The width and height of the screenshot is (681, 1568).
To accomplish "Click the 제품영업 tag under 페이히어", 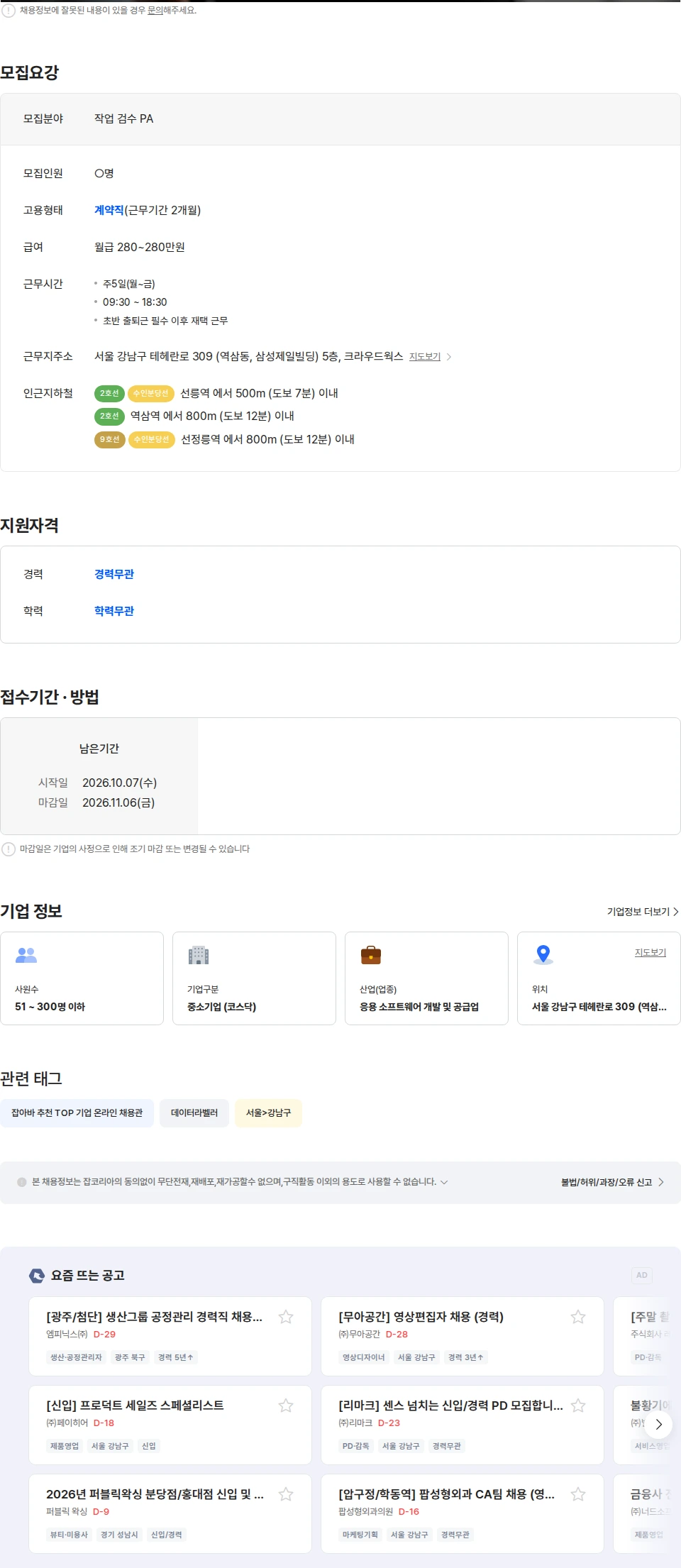I will coord(65,1446).
